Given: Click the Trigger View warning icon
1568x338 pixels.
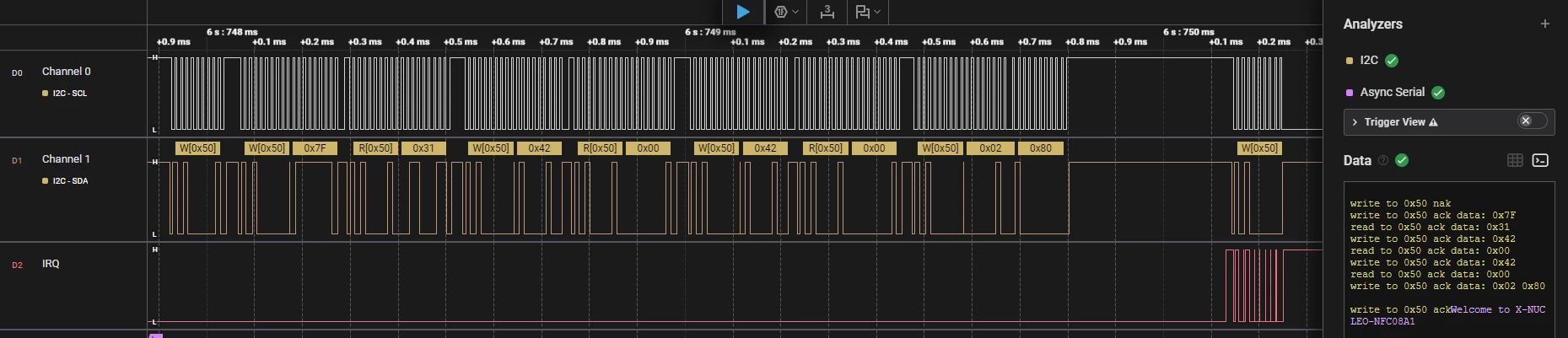Looking at the screenshot, I should coord(1433,122).
